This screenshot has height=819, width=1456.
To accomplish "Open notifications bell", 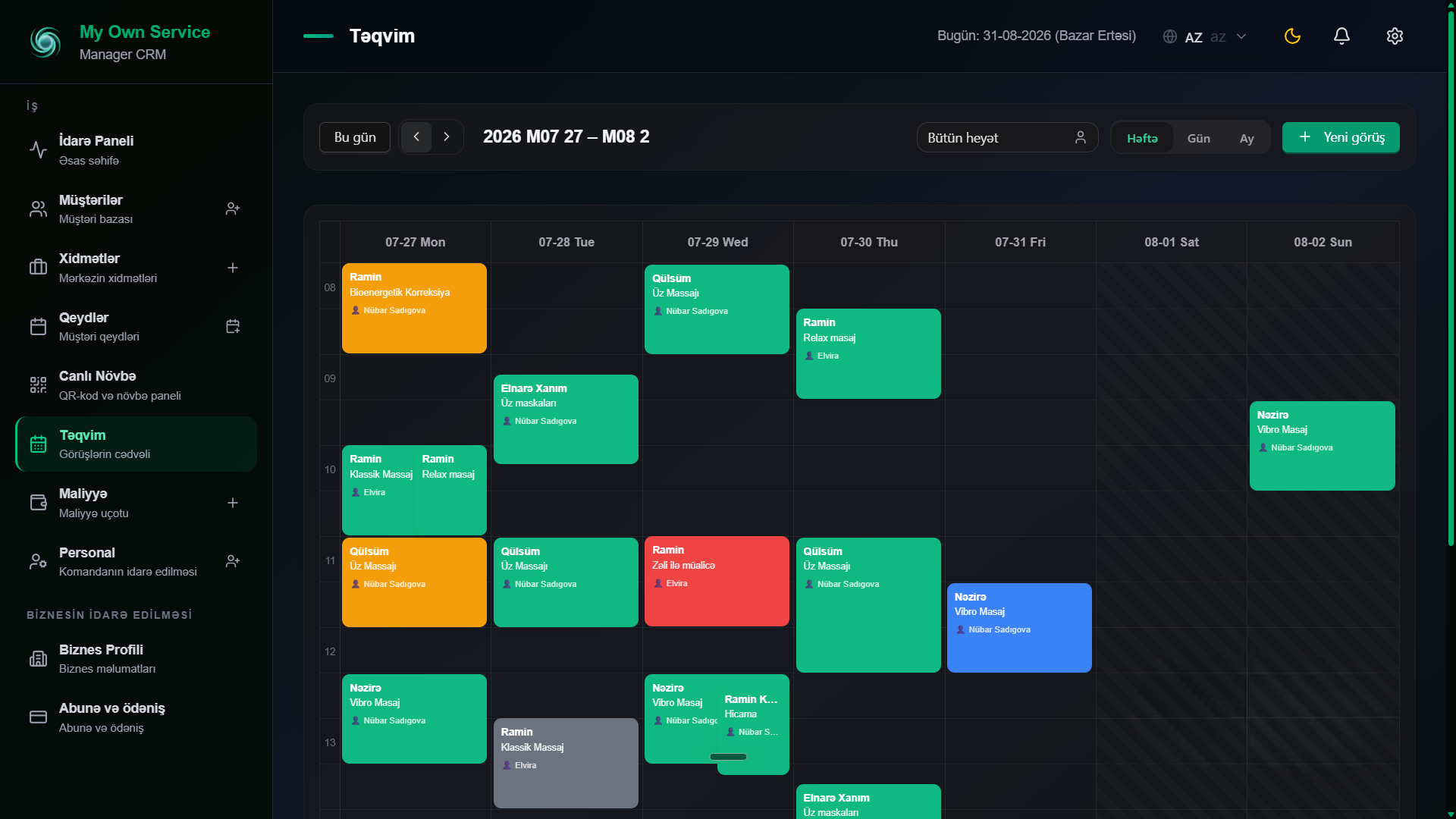I will point(1341,36).
